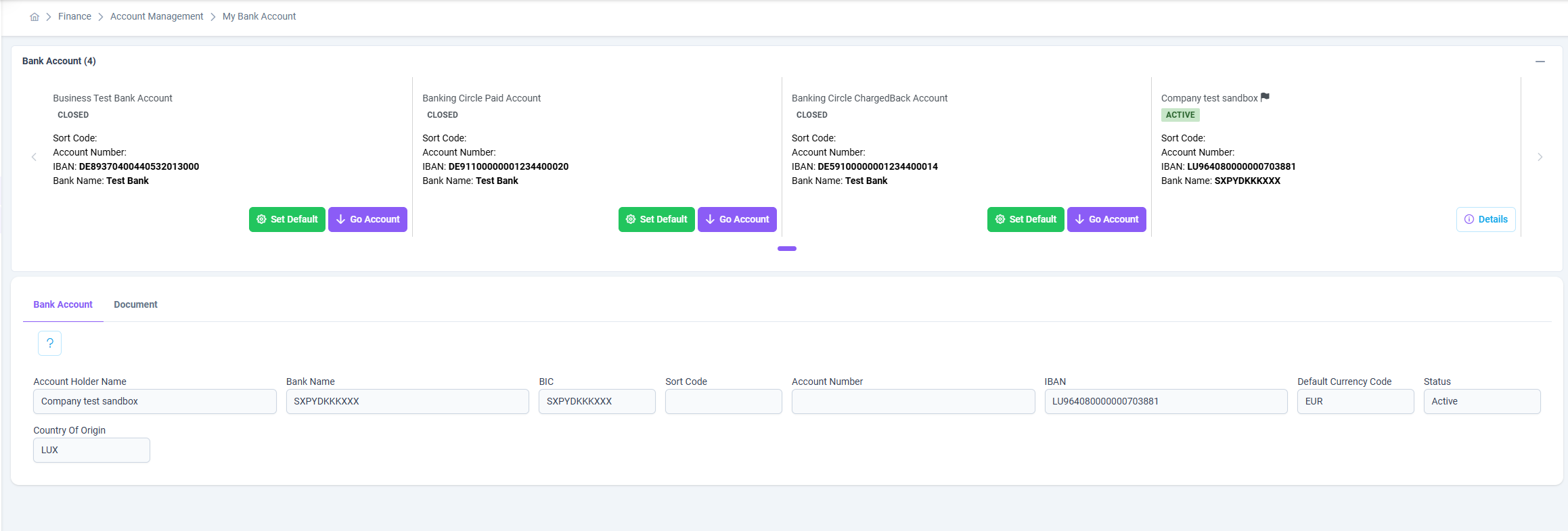
Task: Select IBAN DE91100000001234400020 text
Action: coord(508,166)
